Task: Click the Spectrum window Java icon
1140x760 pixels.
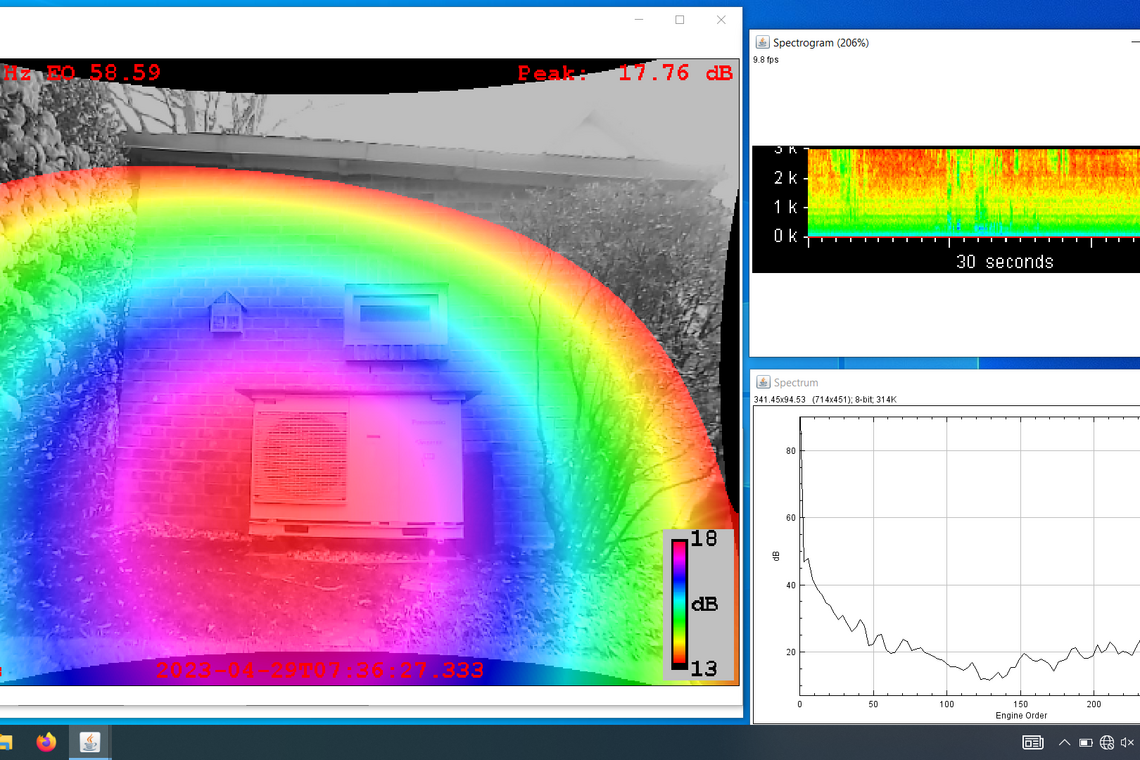Action: click(x=762, y=383)
